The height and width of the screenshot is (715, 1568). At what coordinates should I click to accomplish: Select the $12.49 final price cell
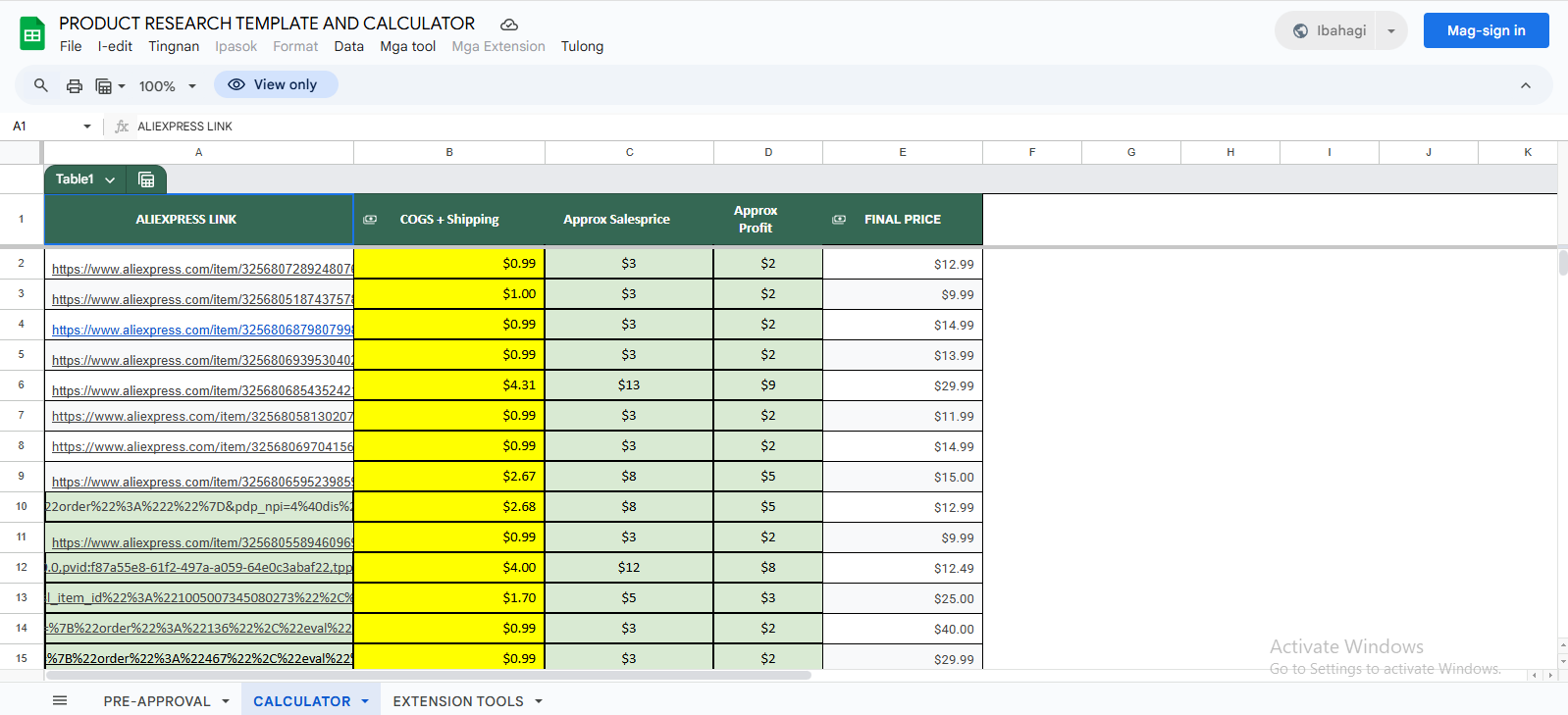(x=903, y=568)
